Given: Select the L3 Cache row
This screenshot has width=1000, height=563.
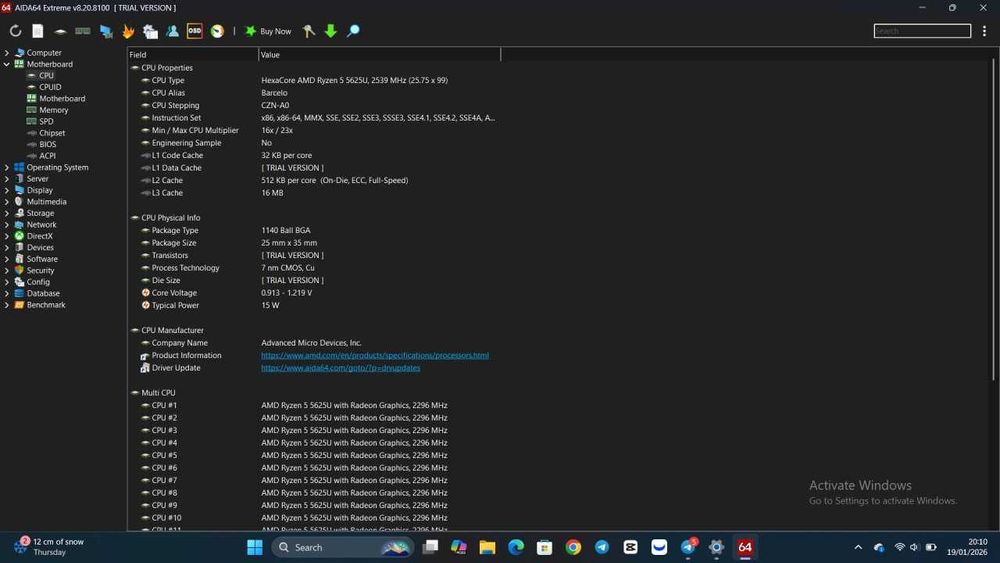Looking at the screenshot, I should coord(314,193).
